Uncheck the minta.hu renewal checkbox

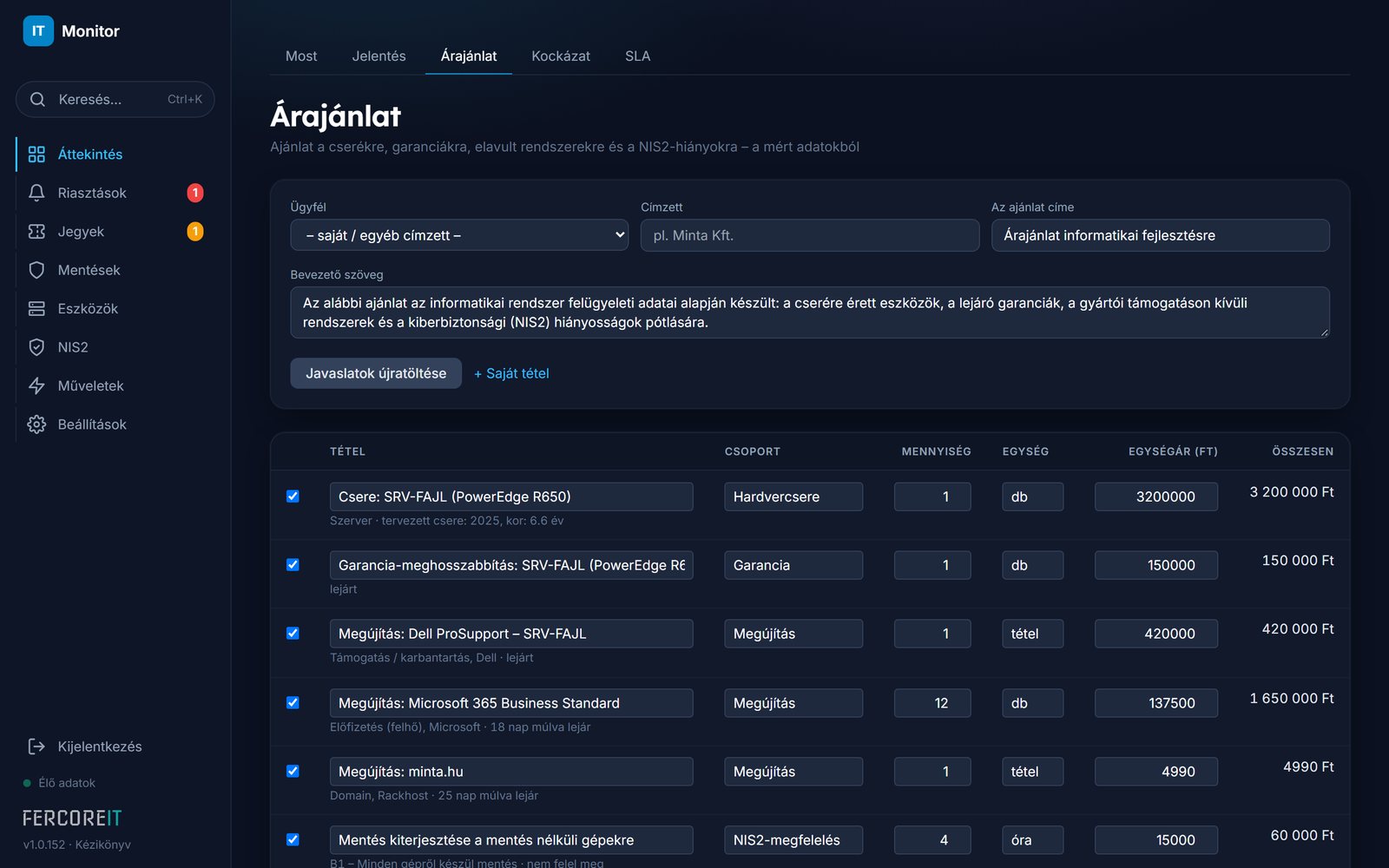point(293,772)
